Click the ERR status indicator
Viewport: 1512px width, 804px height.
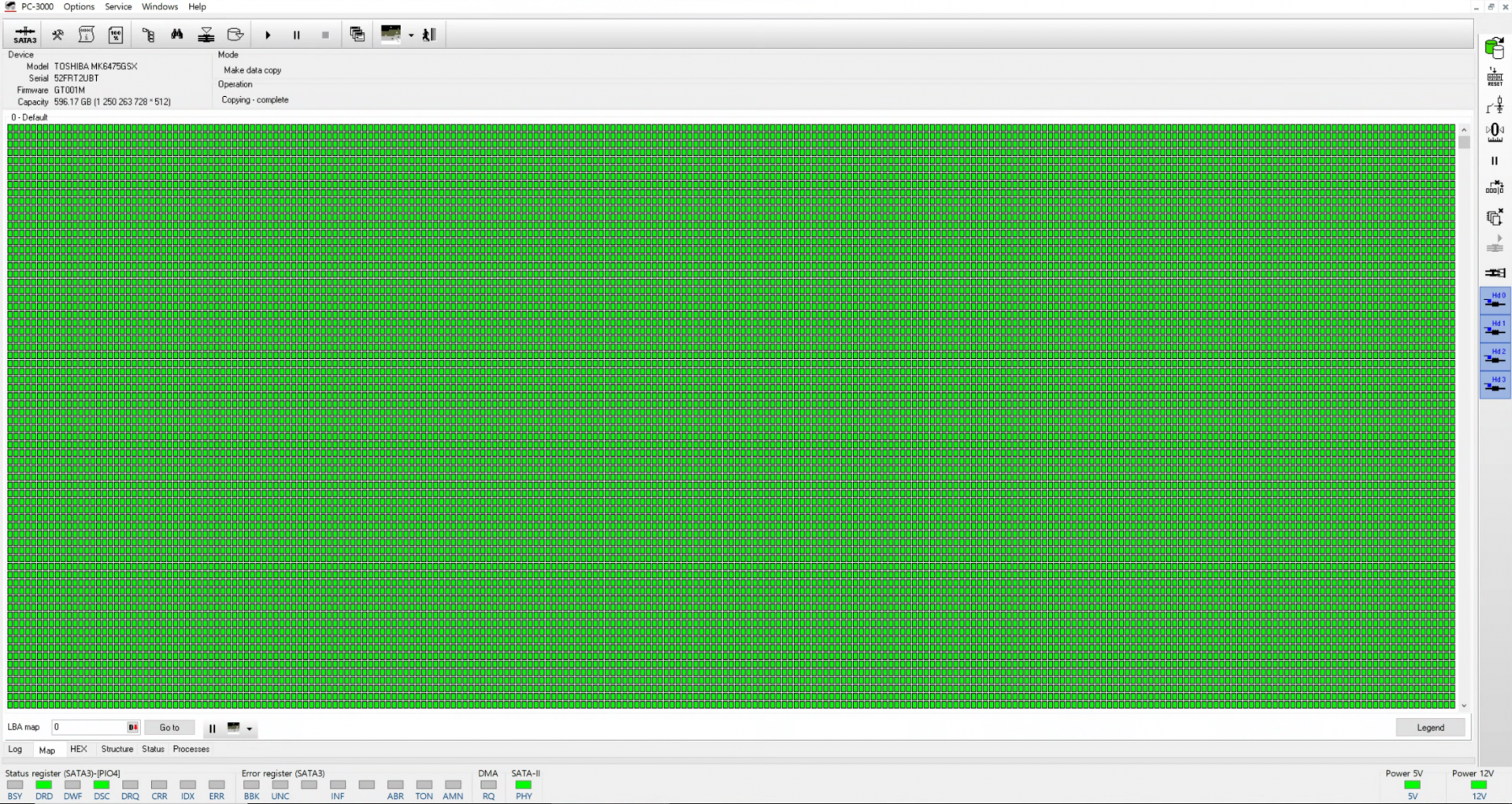pyautogui.click(x=217, y=785)
